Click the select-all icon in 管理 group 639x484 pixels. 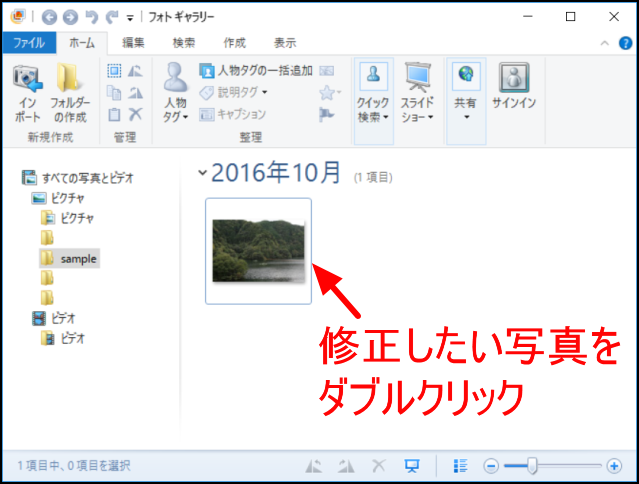pos(114,71)
